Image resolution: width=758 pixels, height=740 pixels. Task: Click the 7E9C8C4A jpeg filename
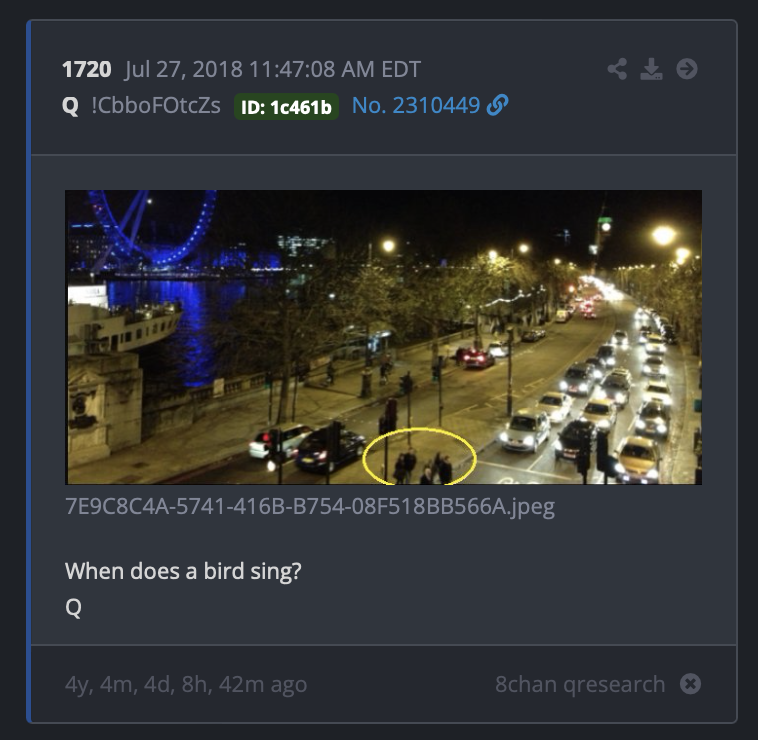310,507
